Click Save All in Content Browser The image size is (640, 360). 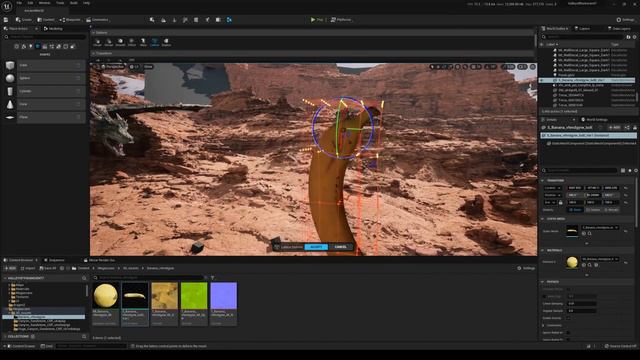pos(48,268)
